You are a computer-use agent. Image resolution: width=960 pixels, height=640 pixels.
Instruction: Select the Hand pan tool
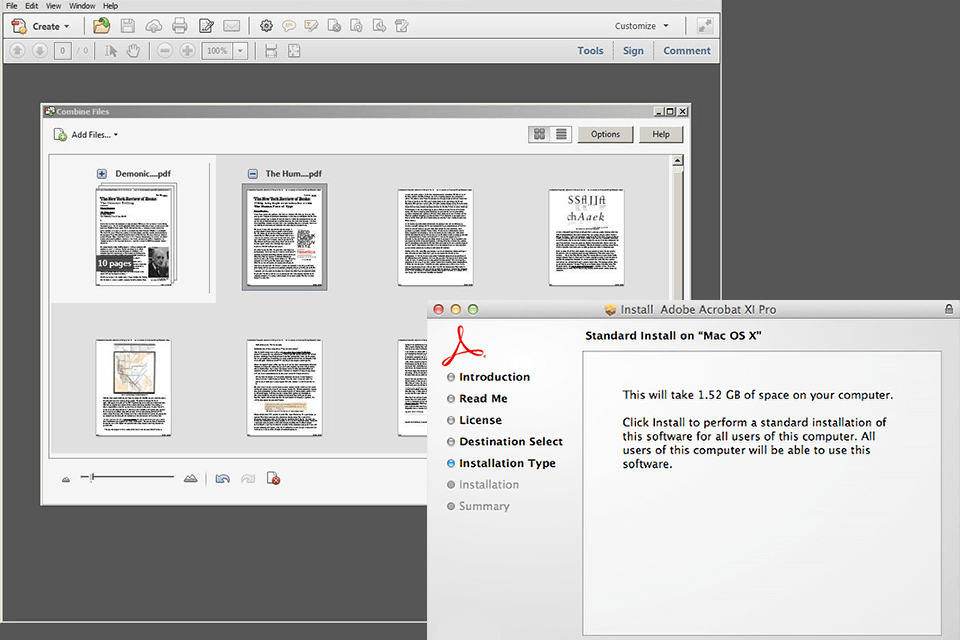point(133,51)
